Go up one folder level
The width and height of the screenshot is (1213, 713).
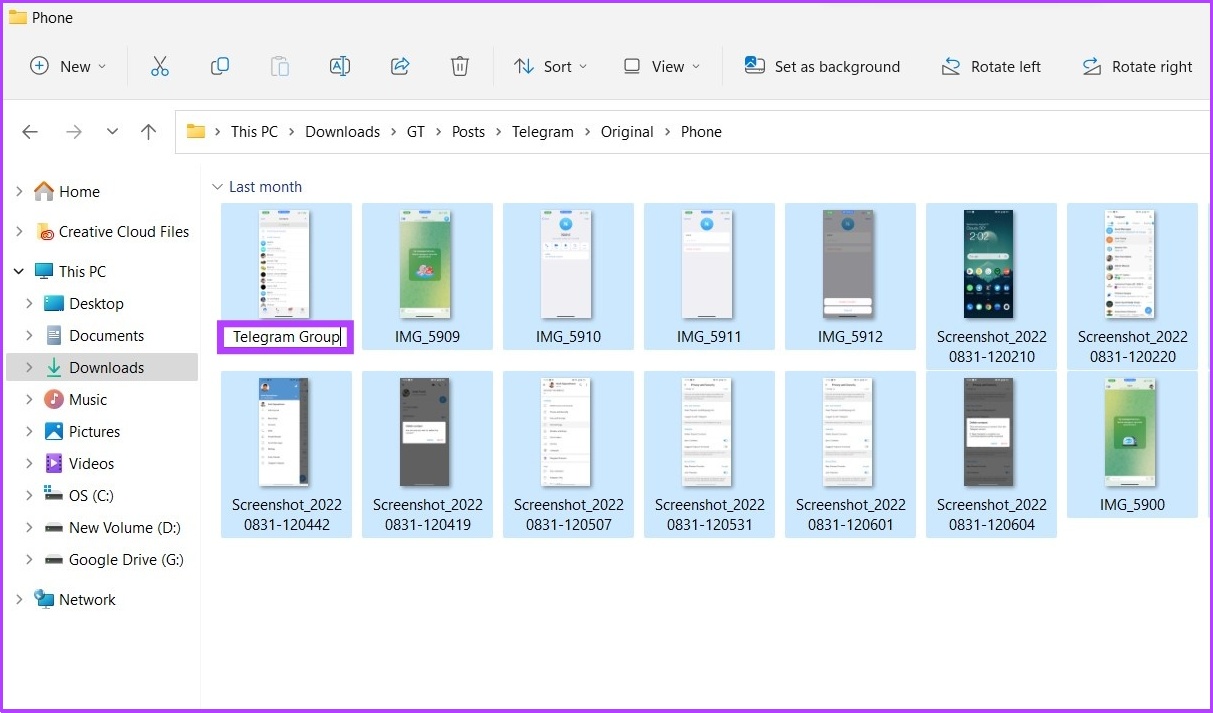(149, 132)
